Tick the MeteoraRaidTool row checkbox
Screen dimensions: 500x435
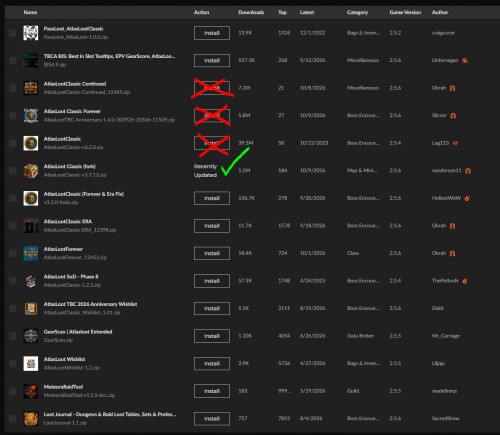pyautogui.click(x=13, y=391)
